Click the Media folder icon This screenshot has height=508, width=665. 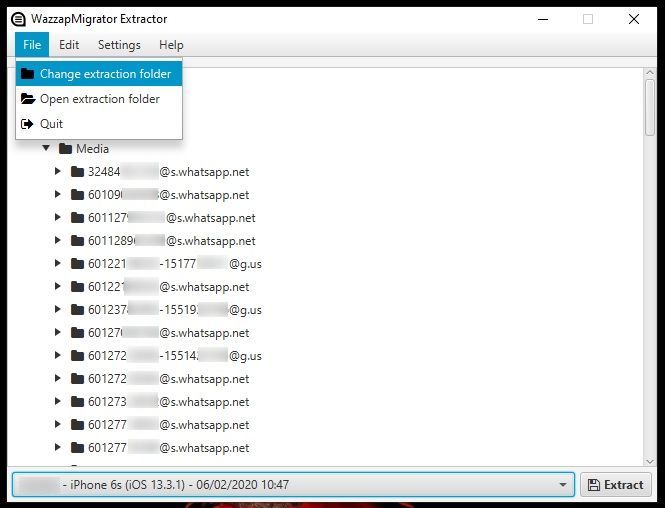65,148
